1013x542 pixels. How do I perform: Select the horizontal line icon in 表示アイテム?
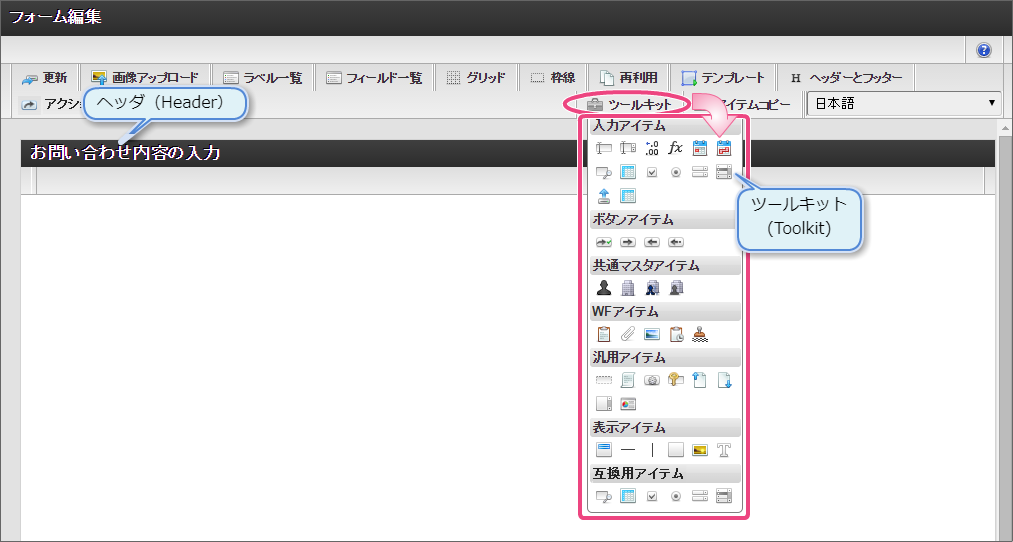627,450
